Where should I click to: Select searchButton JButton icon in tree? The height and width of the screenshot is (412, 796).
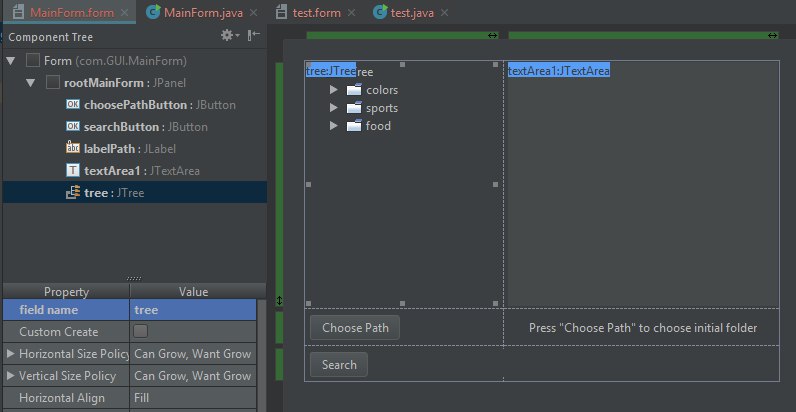click(72, 127)
